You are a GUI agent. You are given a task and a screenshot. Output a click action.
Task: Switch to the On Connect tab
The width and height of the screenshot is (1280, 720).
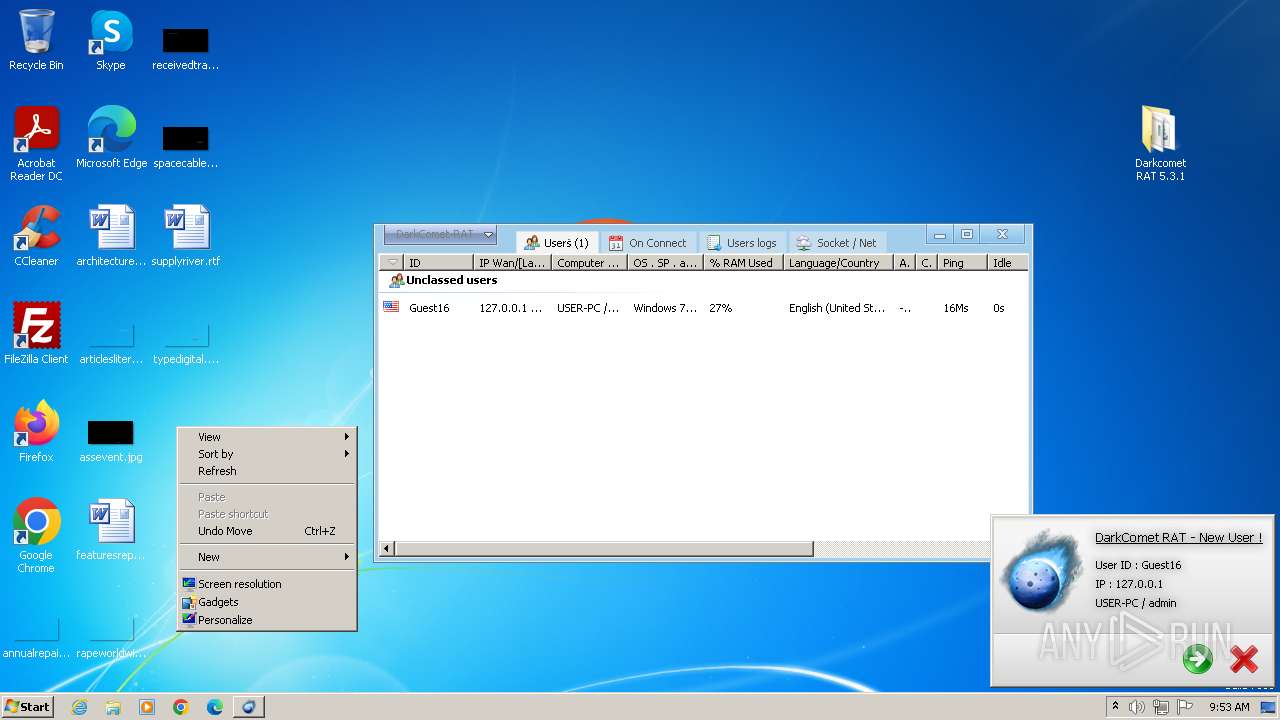[x=647, y=243]
